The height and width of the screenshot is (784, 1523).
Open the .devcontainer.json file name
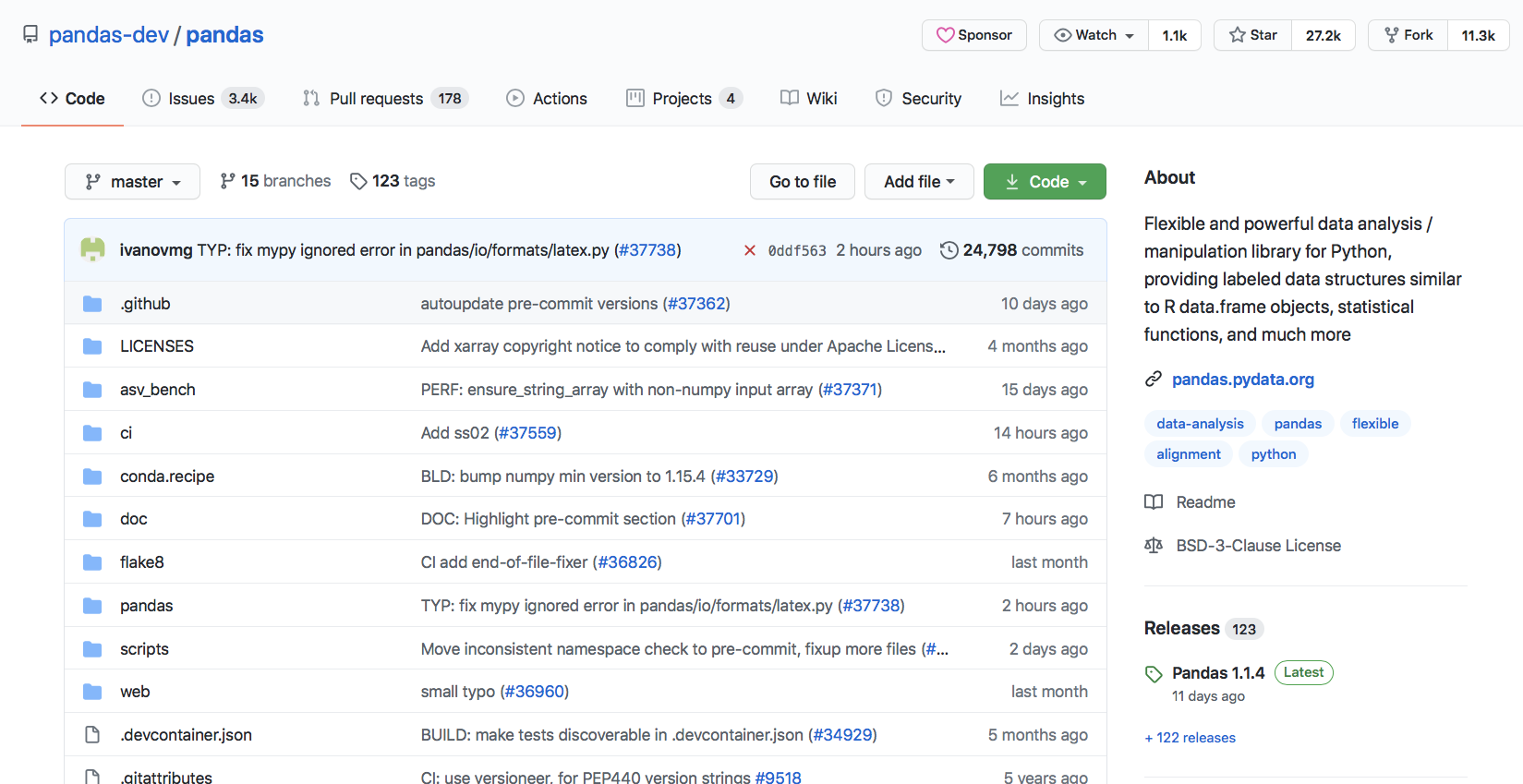[186, 735]
